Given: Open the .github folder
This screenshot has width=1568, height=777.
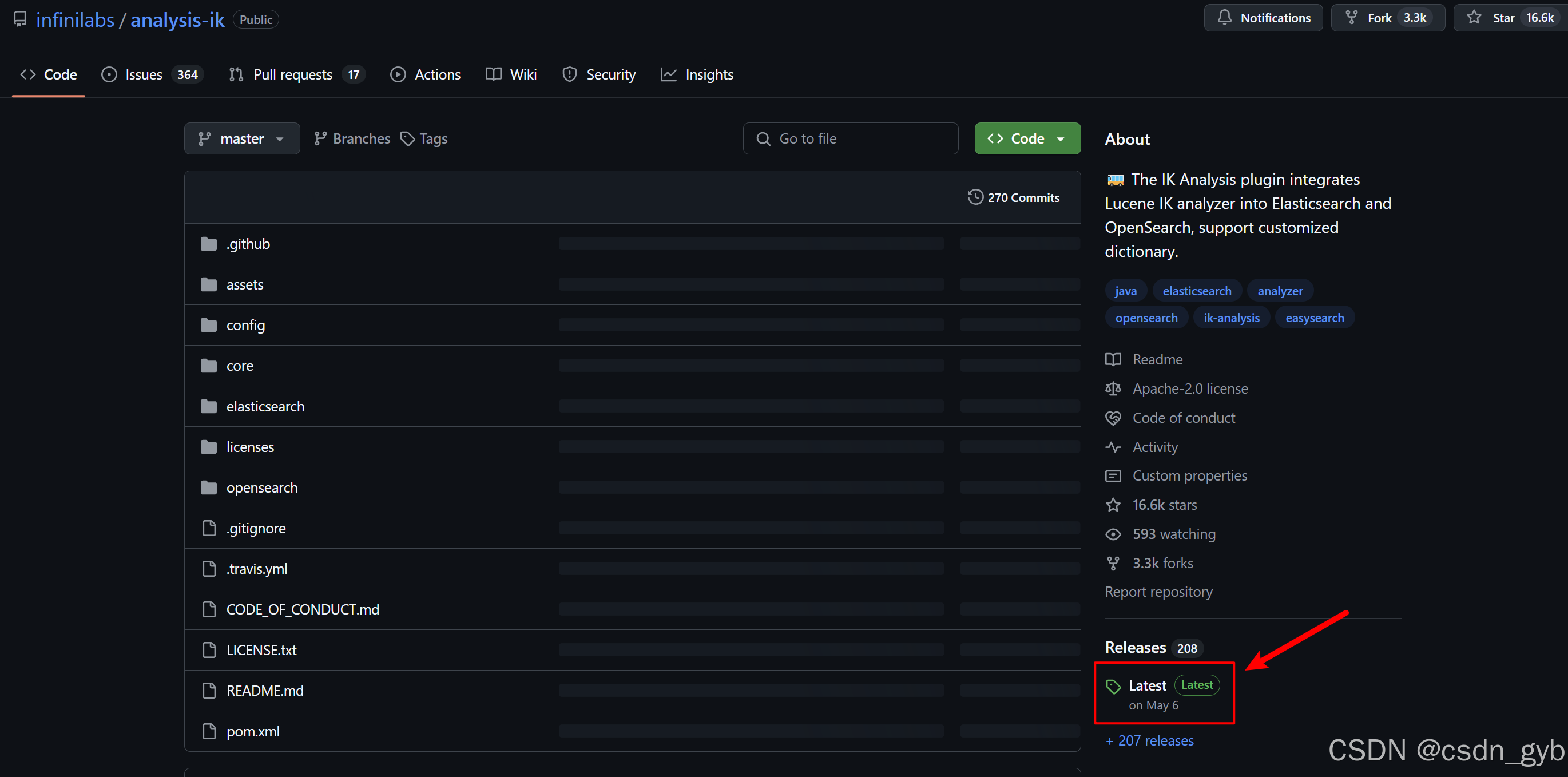Looking at the screenshot, I should pos(248,244).
